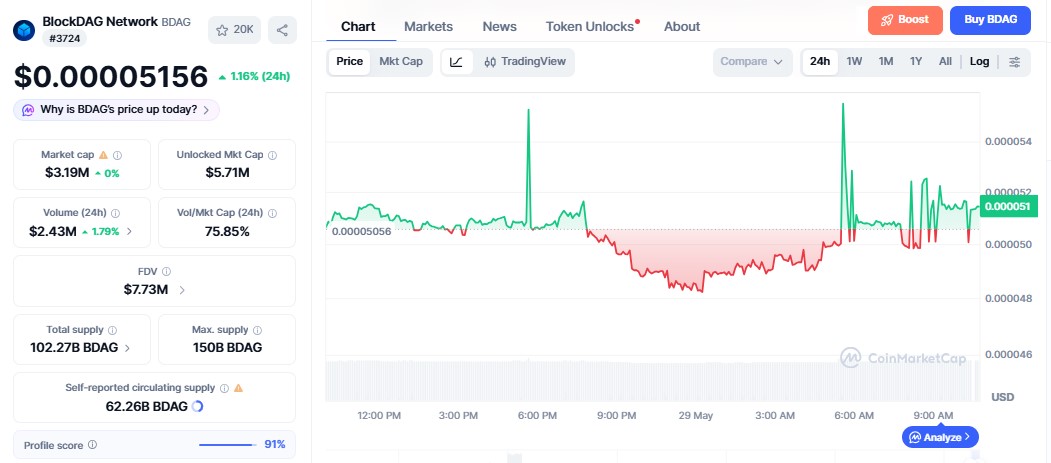The height and width of the screenshot is (463, 1051).
Task: Expand Volume (24h) details chevron
Action: [129, 232]
